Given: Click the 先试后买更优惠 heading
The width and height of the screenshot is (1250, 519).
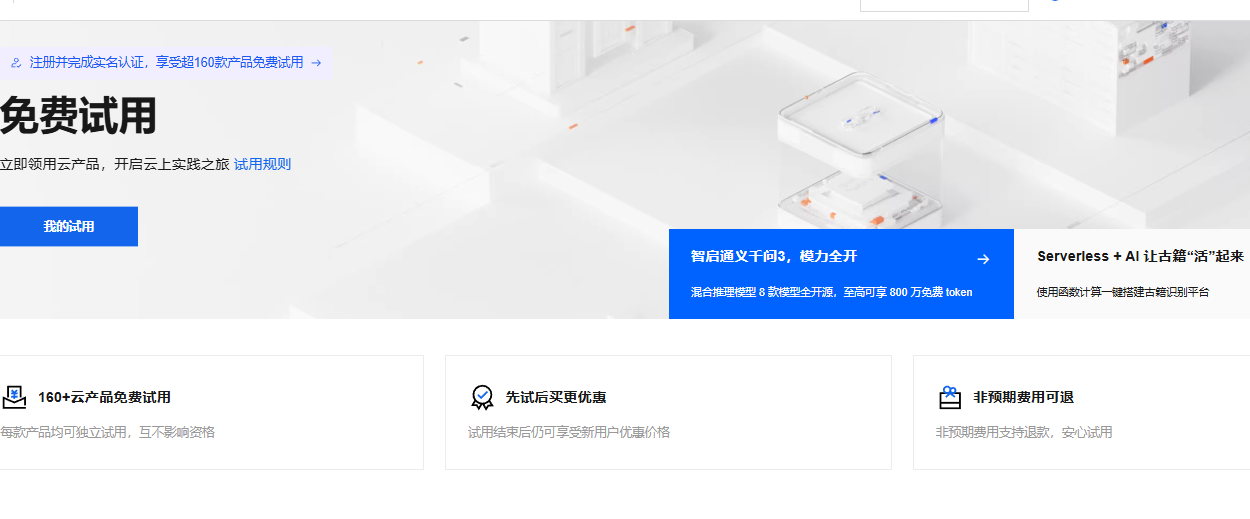Looking at the screenshot, I should [x=556, y=397].
